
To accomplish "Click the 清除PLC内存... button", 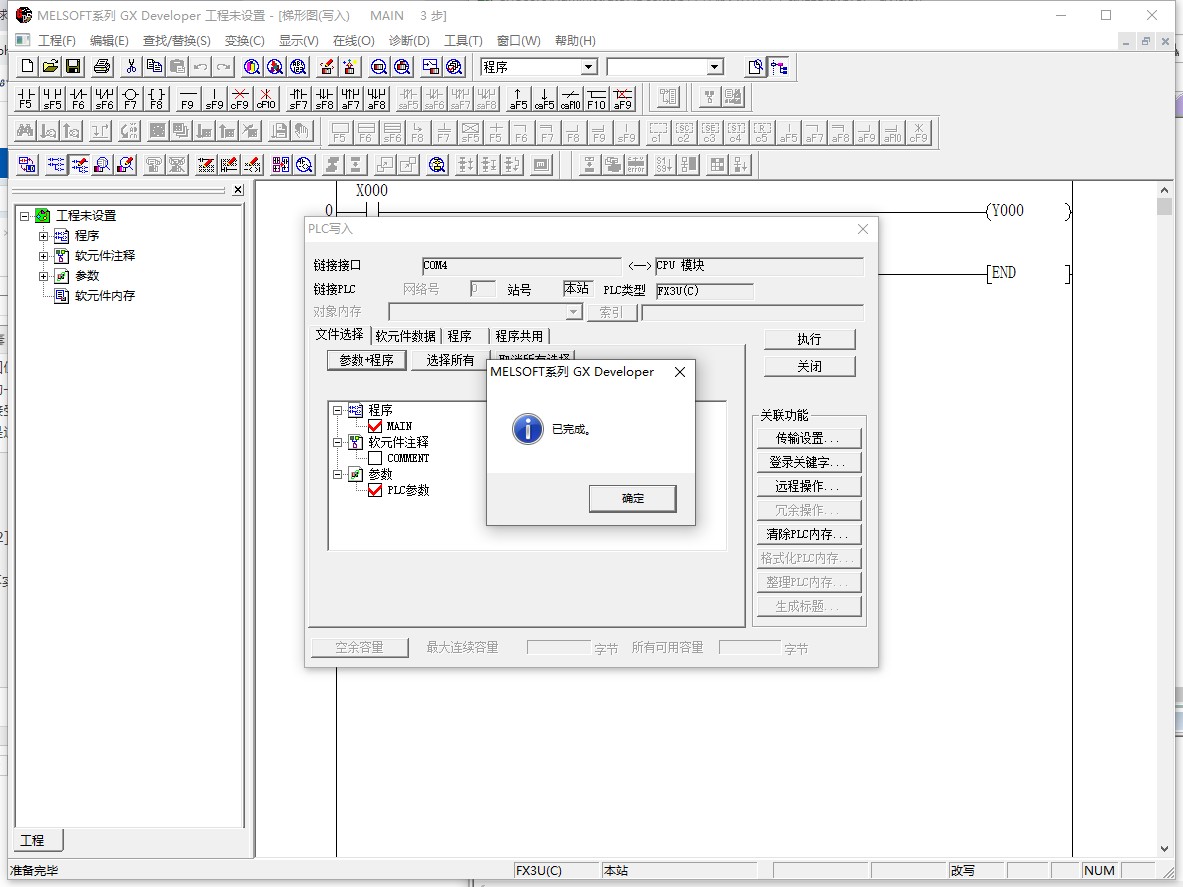I will click(809, 534).
